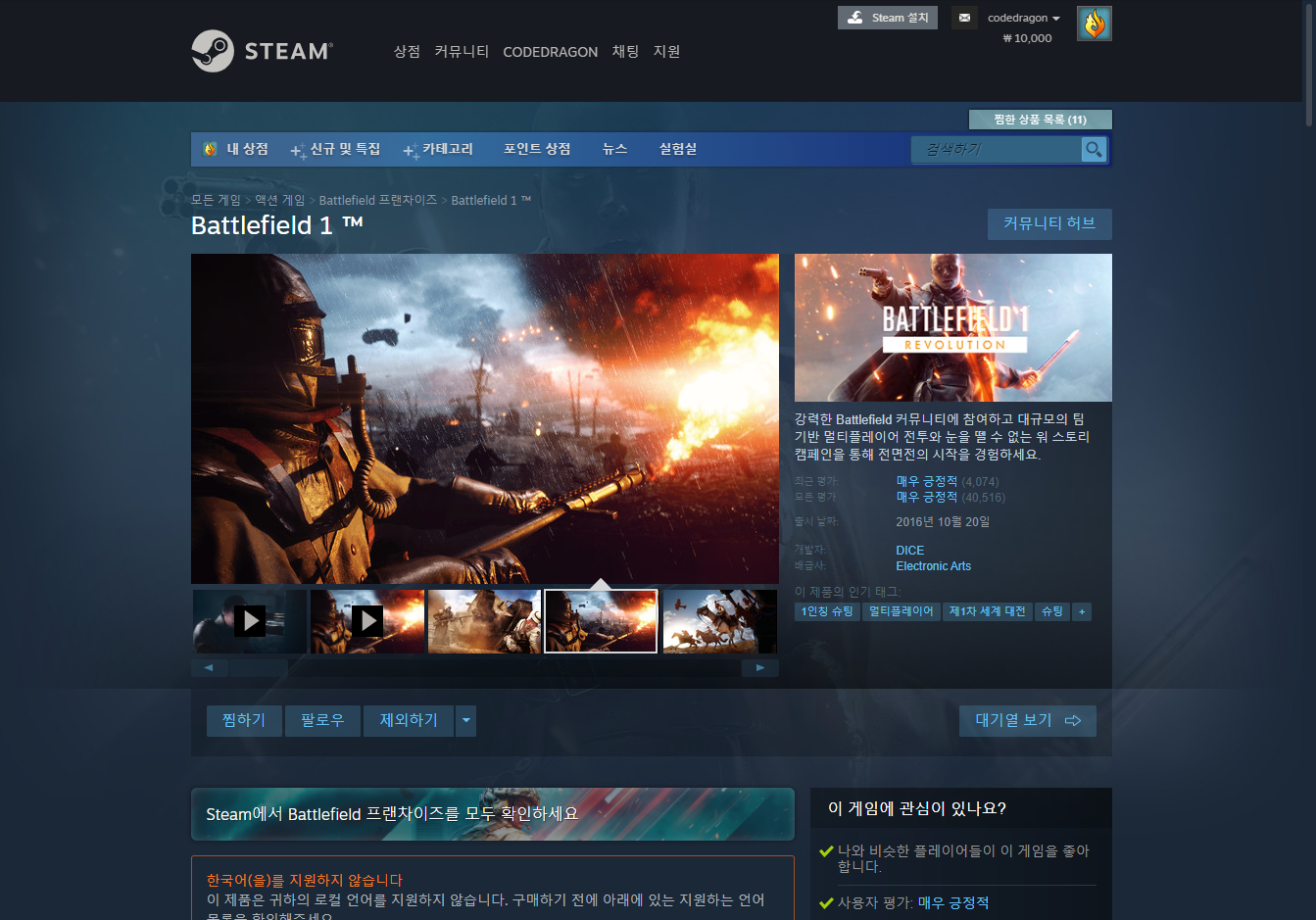Image resolution: width=1316 pixels, height=920 pixels.
Task: Open dropdown arrow next to 제외하기
Action: pos(466,721)
